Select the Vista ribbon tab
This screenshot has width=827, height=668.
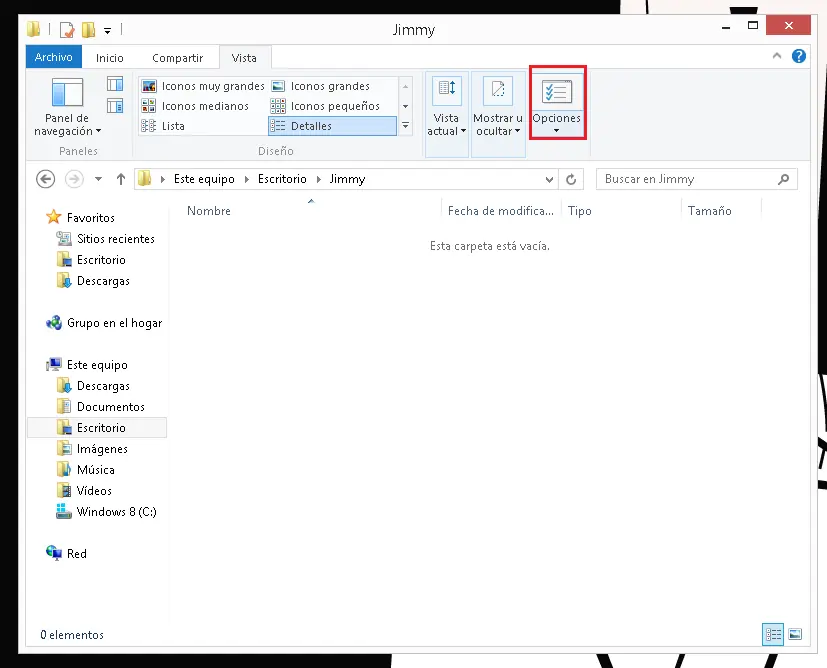(x=244, y=57)
